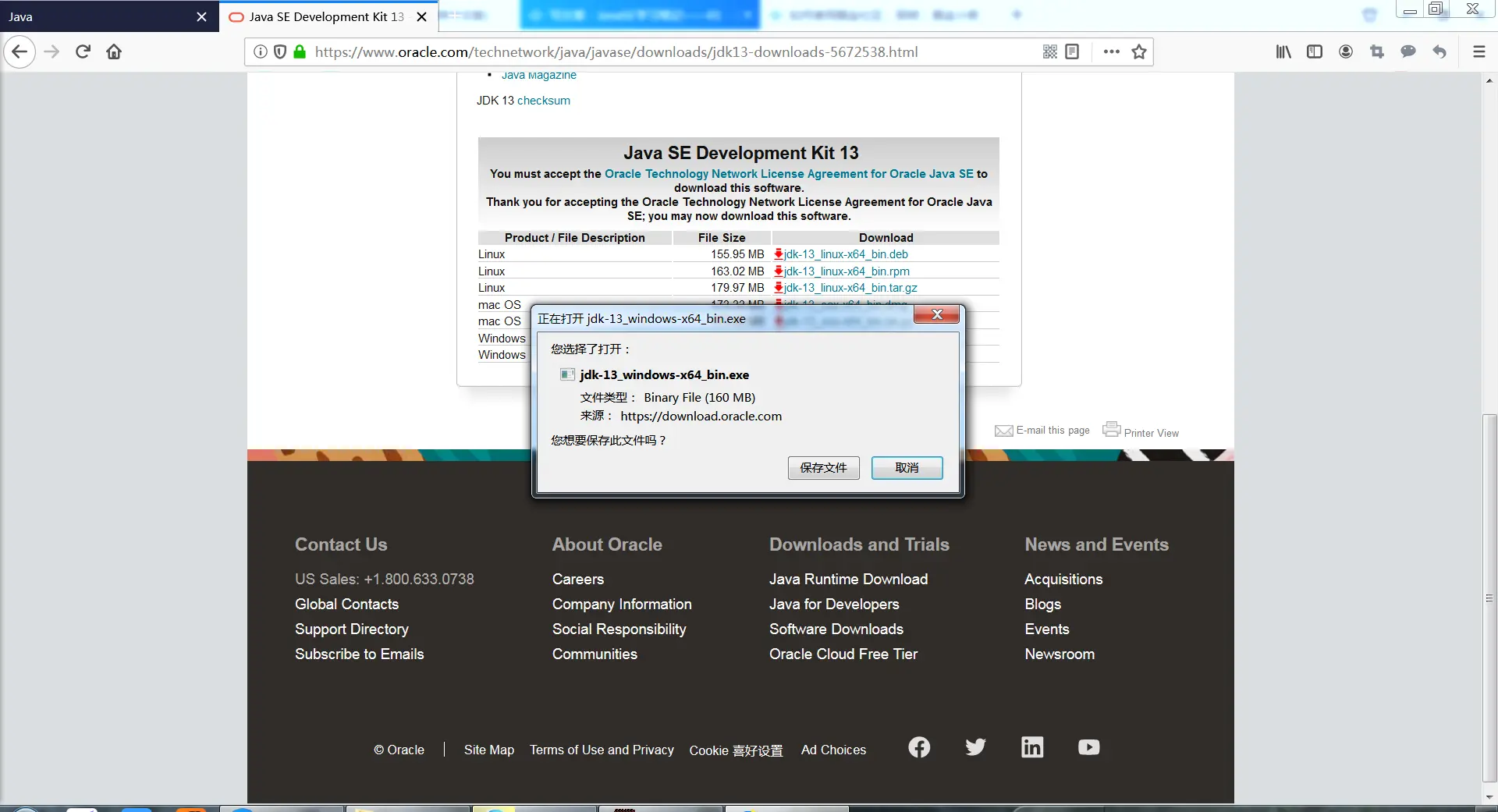Focus the address bar URL field
1498x812 pixels.
pyautogui.click(x=616, y=52)
